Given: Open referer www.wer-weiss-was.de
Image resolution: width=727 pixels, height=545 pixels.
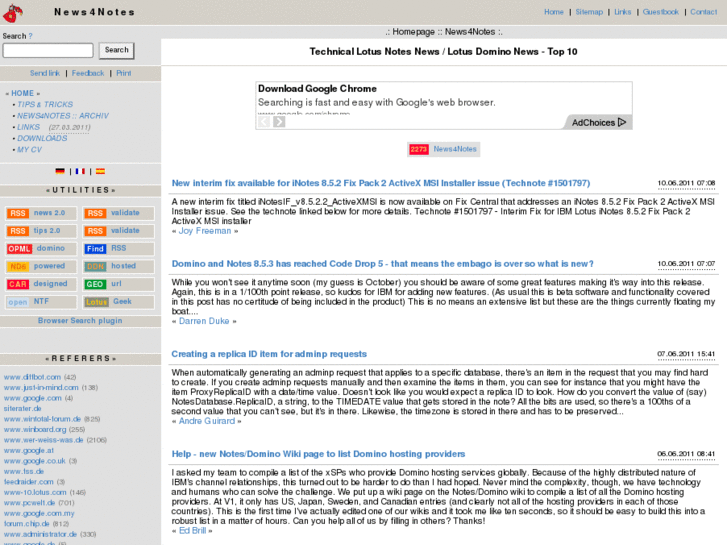Looking at the screenshot, I should pos(44,440).
